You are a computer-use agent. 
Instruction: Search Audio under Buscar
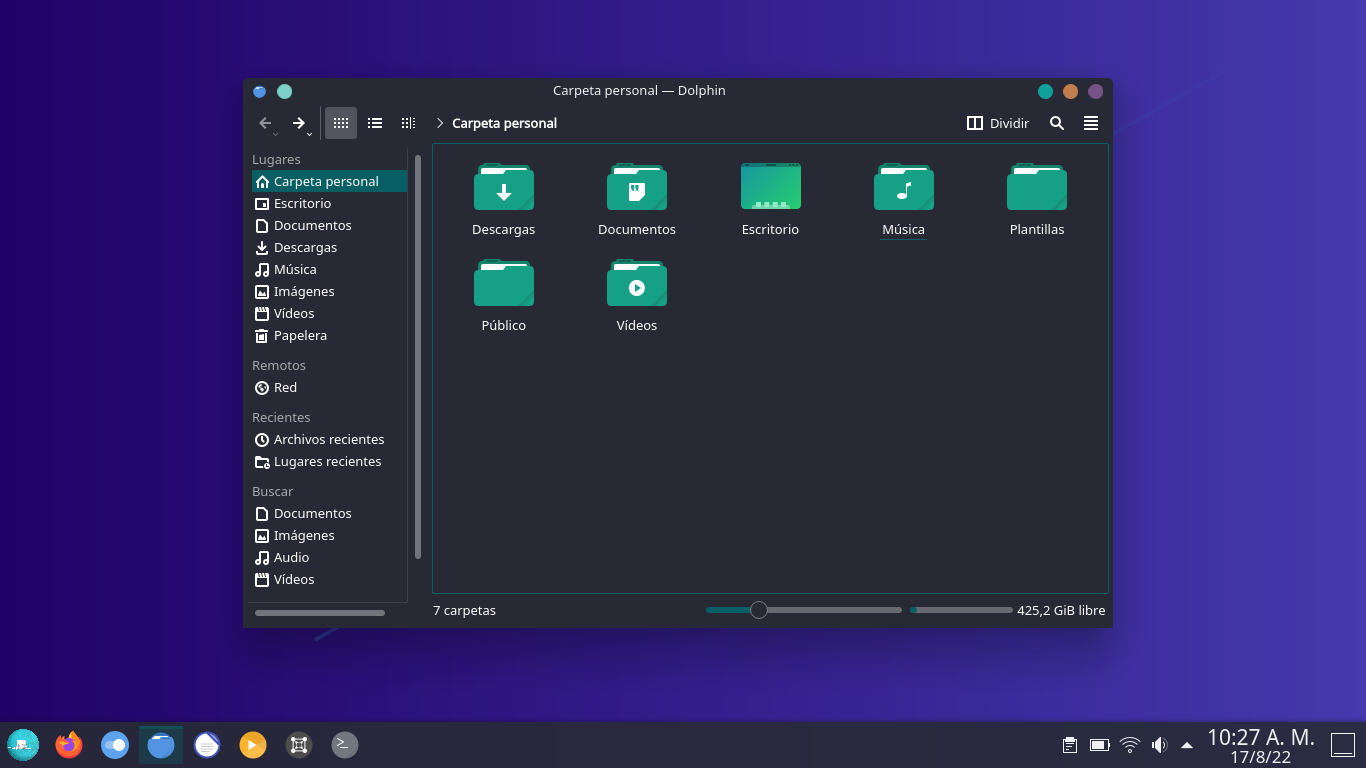(329, 557)
